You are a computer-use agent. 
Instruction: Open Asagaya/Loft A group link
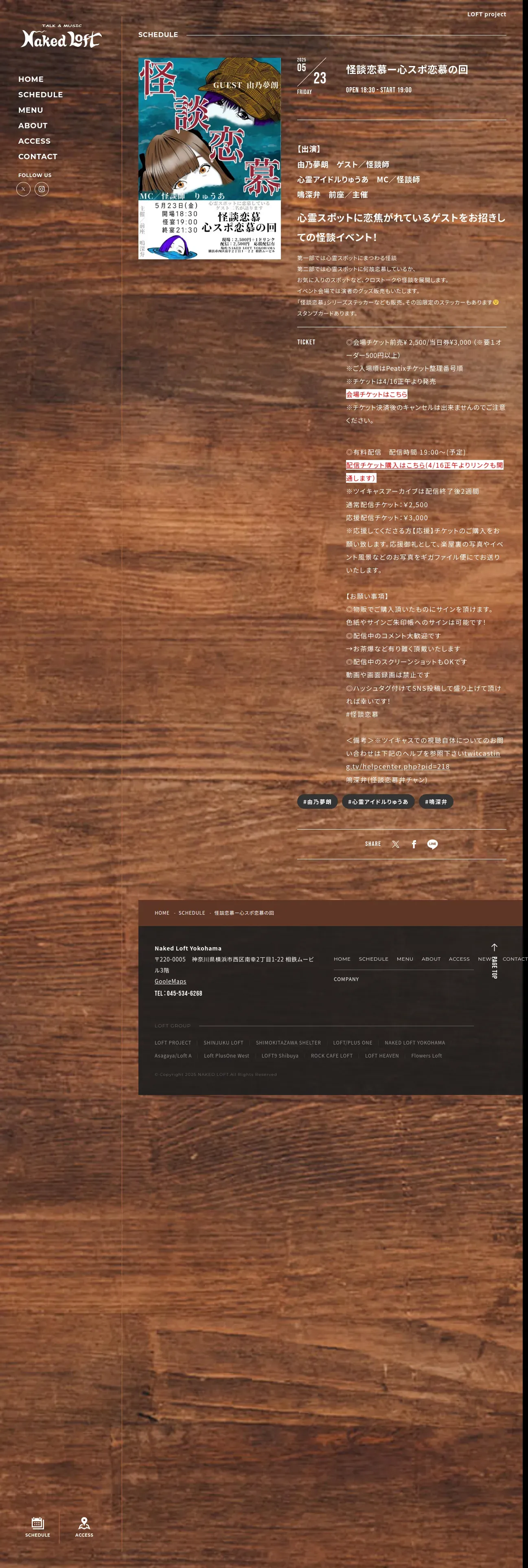[x=173, y=1056]
